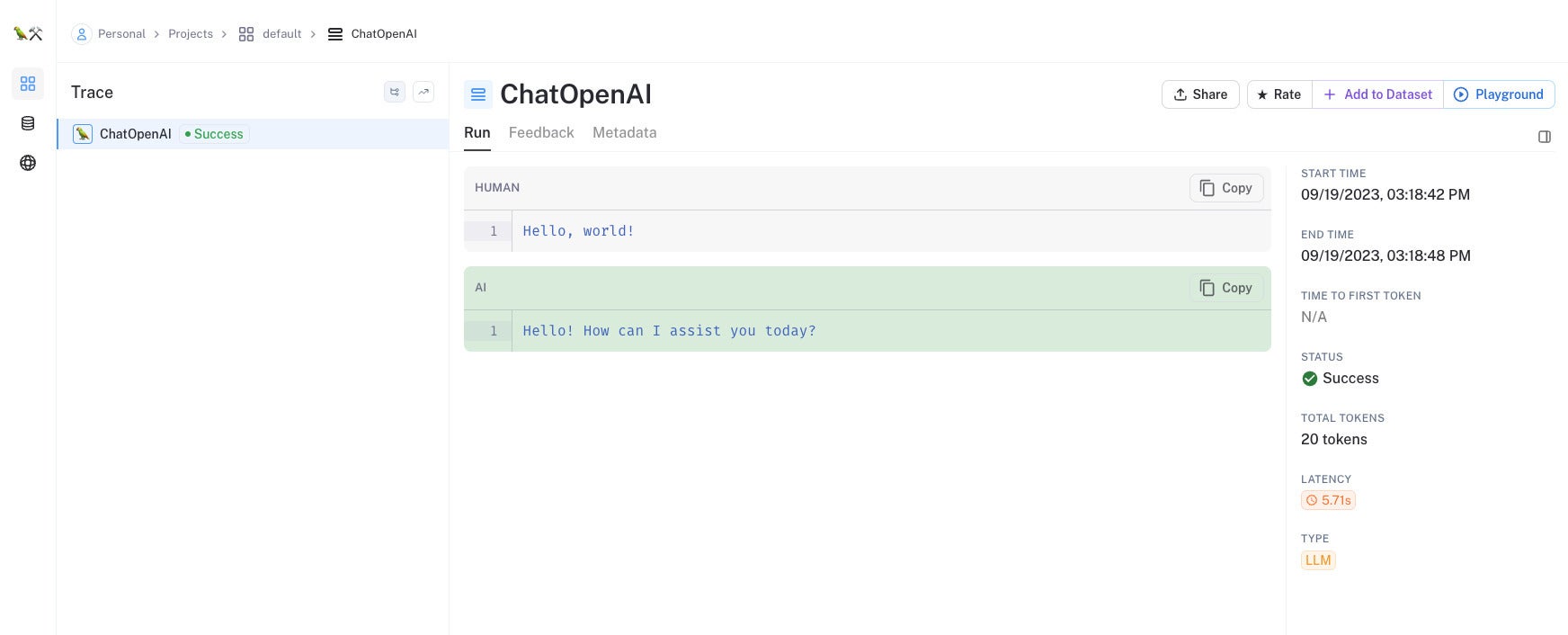Click the 'Hello, world!' message text
The height and width of the screenshot is (635, 1568).
tap(579, 231)
